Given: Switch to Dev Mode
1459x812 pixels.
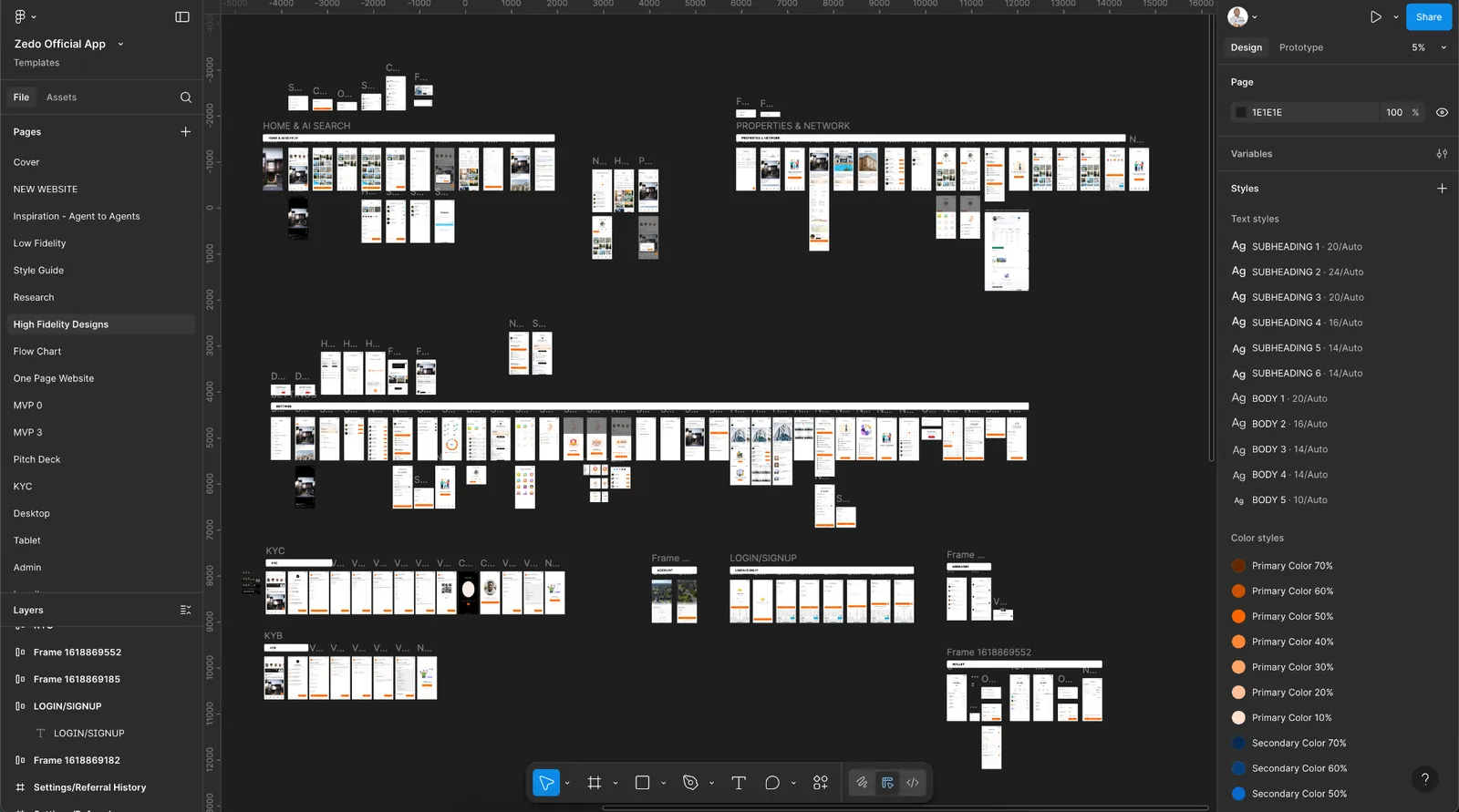Looking at the screenshot, I should click(x=913, y=783).
